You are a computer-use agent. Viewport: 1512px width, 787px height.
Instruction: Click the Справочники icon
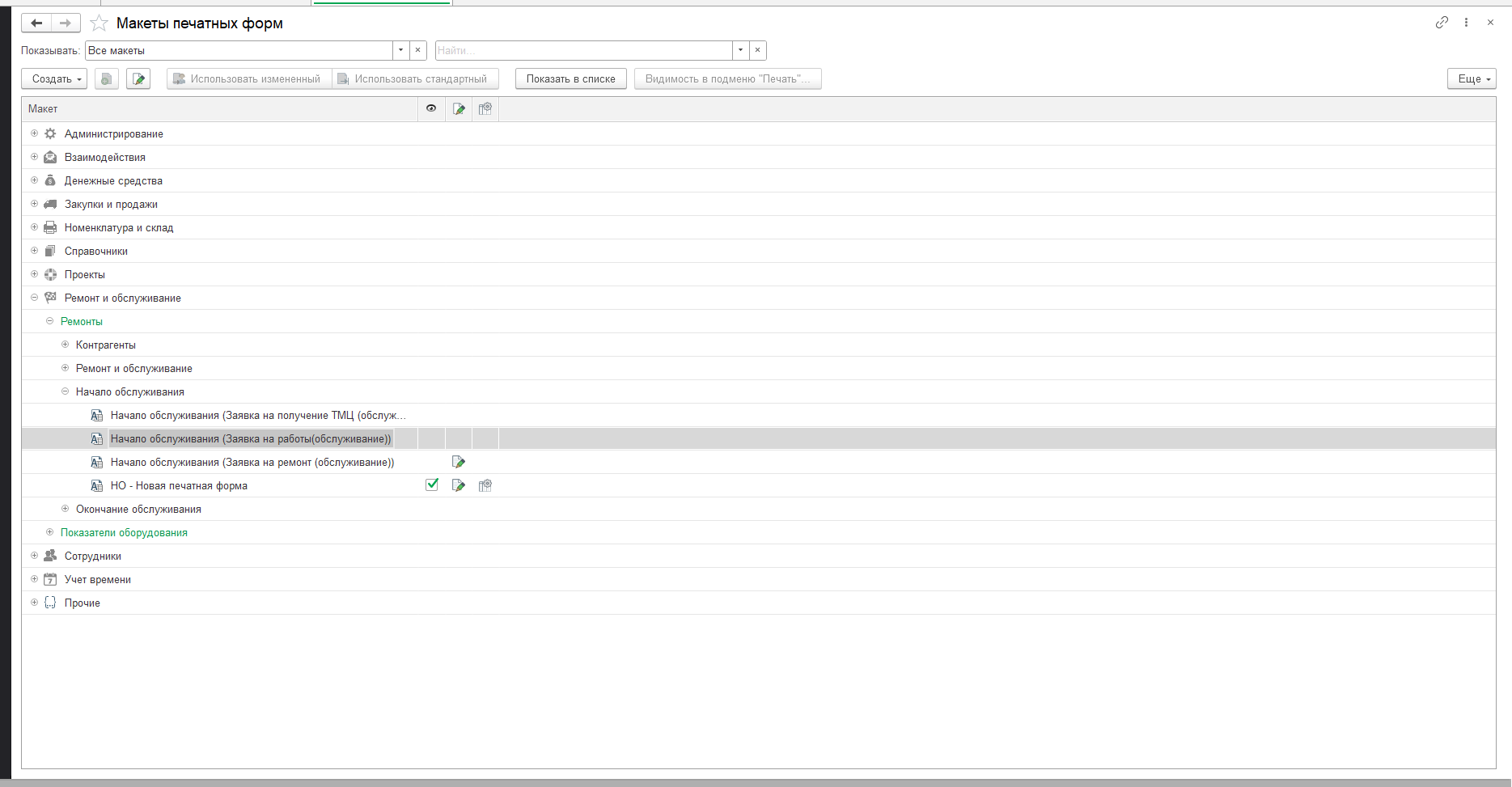(50, 251)
